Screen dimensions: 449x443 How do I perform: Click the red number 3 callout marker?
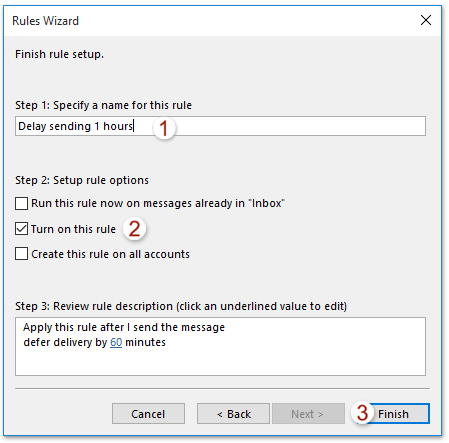point(362,413)
